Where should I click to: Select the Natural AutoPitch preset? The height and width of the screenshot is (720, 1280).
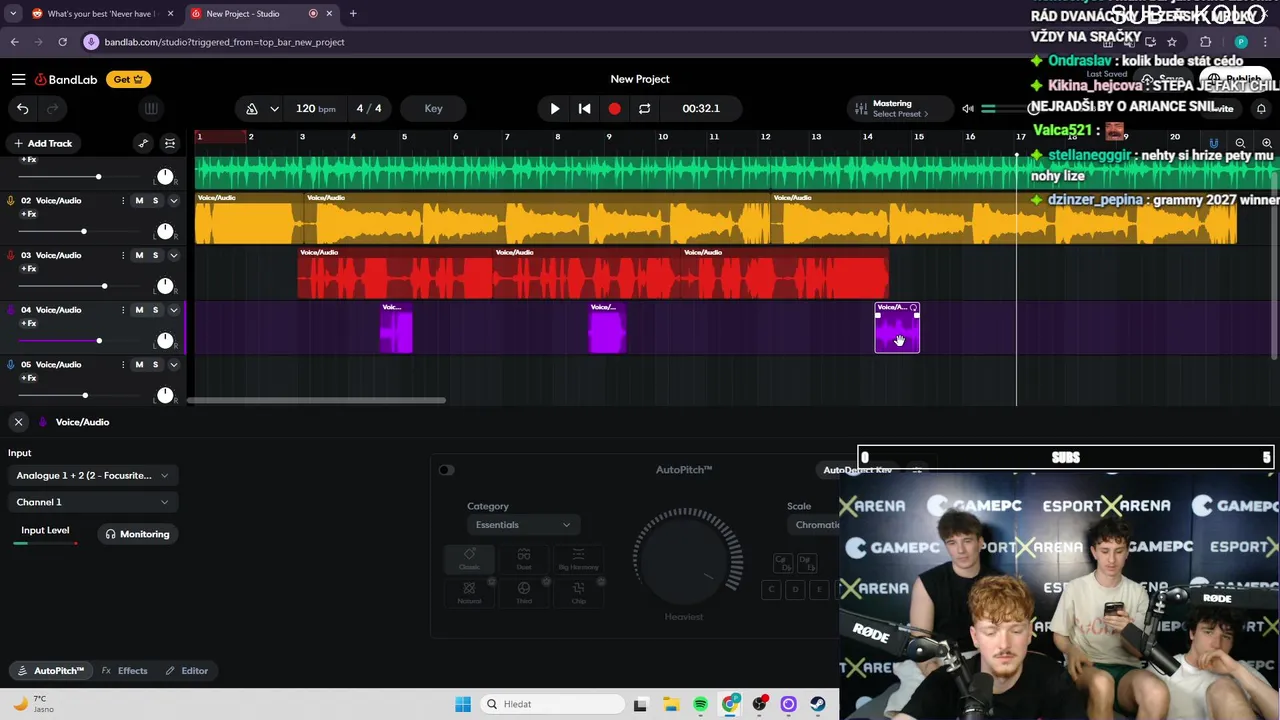469,593
